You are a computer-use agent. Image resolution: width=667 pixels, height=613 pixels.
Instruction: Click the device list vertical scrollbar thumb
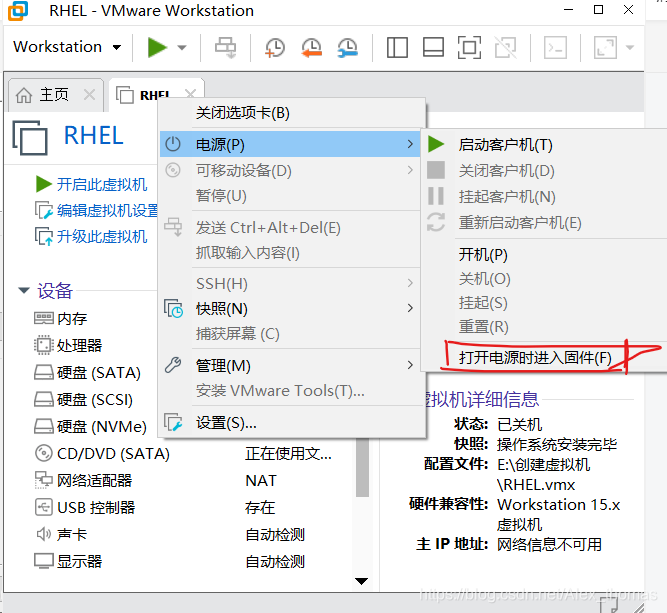pyautogui.click(x=362, y=467)
